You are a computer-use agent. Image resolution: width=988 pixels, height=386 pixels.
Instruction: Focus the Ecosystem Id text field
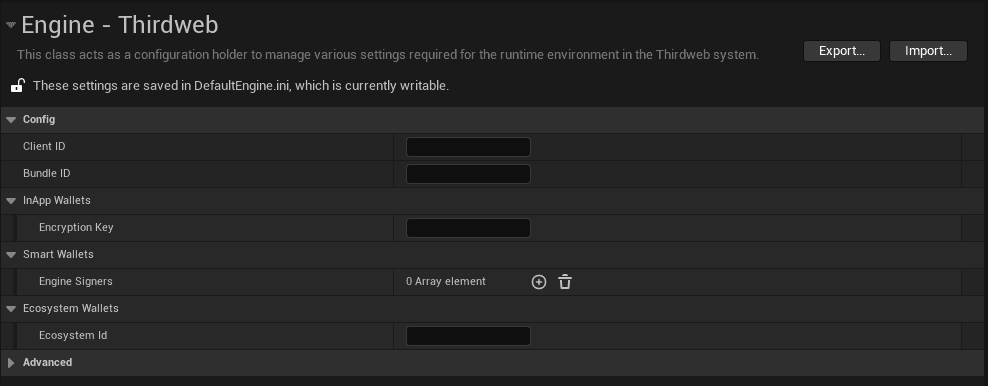coord(468,336)
